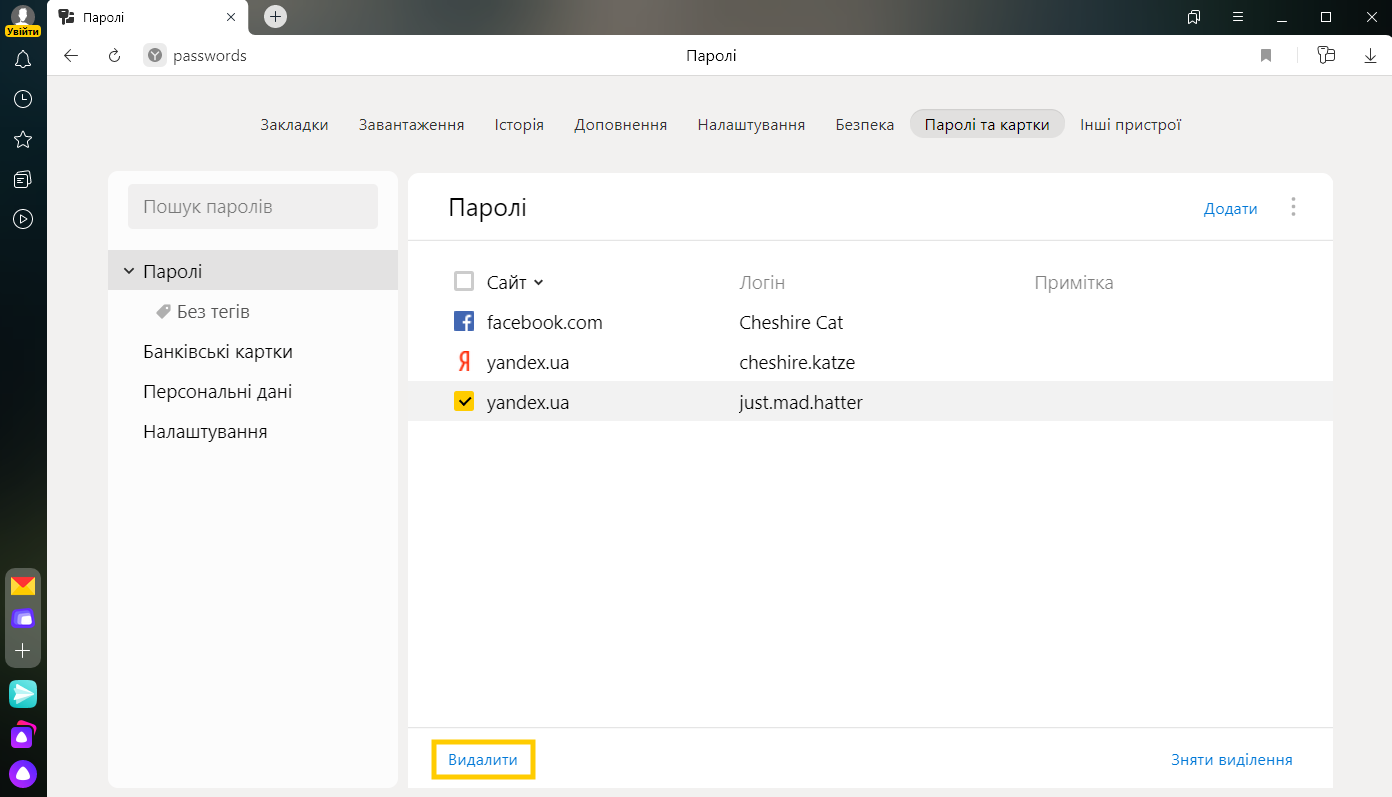Open the three-dot menu next to Додати
Viewport: 1392px width, 797px height.
[1293, 207]
